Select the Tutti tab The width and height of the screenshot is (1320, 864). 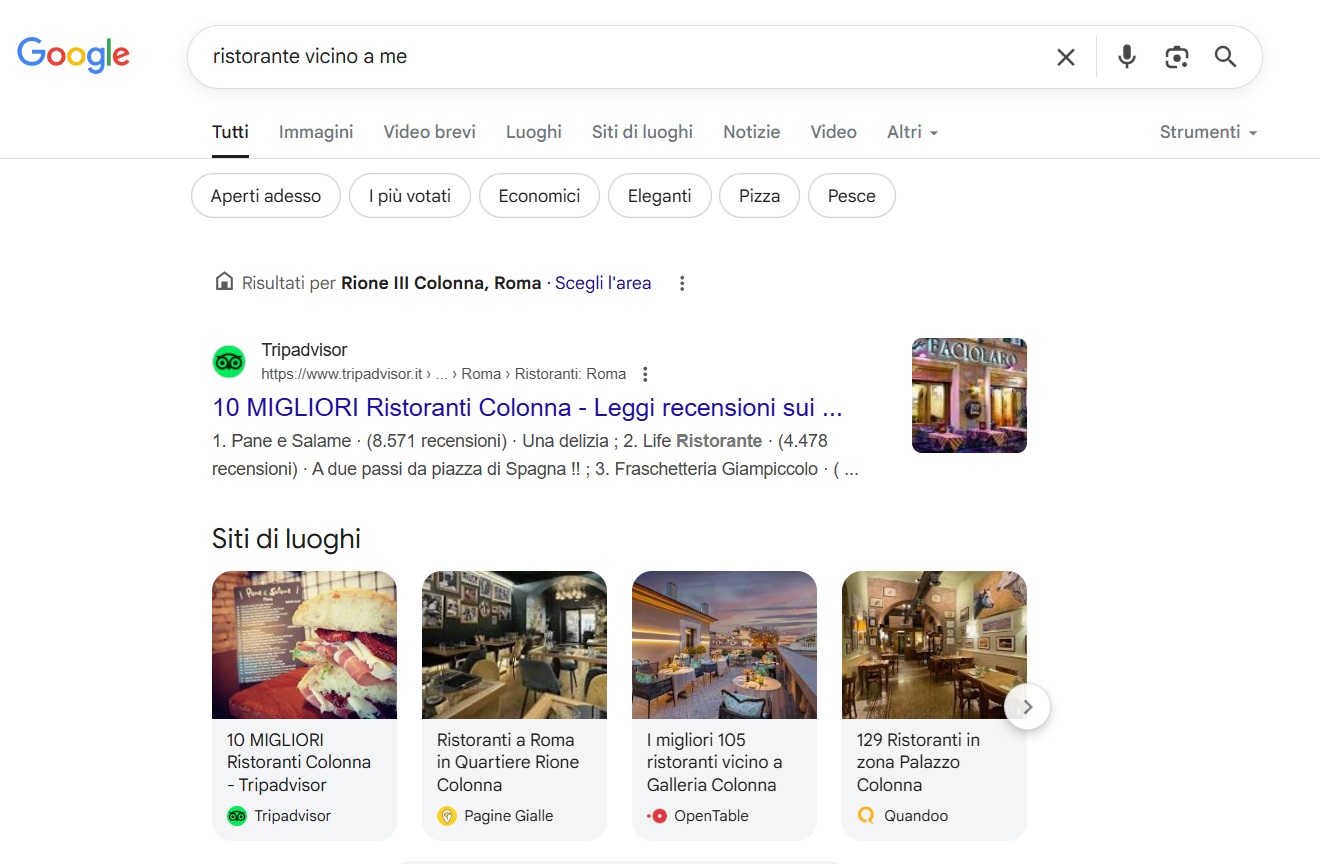click(x=230, y=132)
